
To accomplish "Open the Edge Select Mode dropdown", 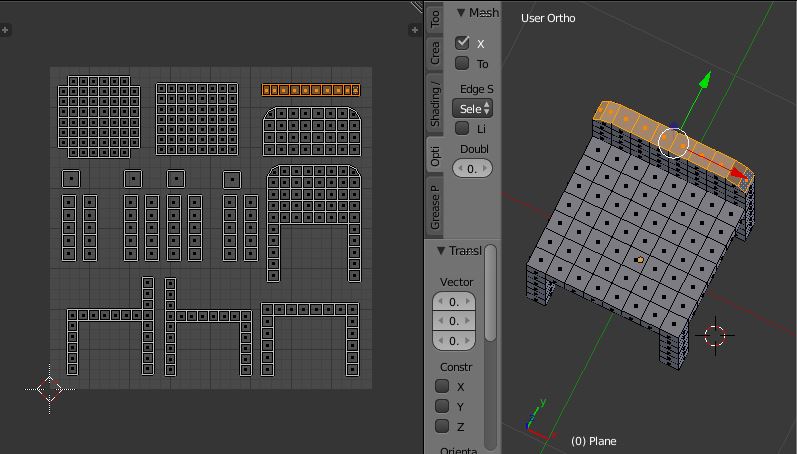I will (472, 108).
